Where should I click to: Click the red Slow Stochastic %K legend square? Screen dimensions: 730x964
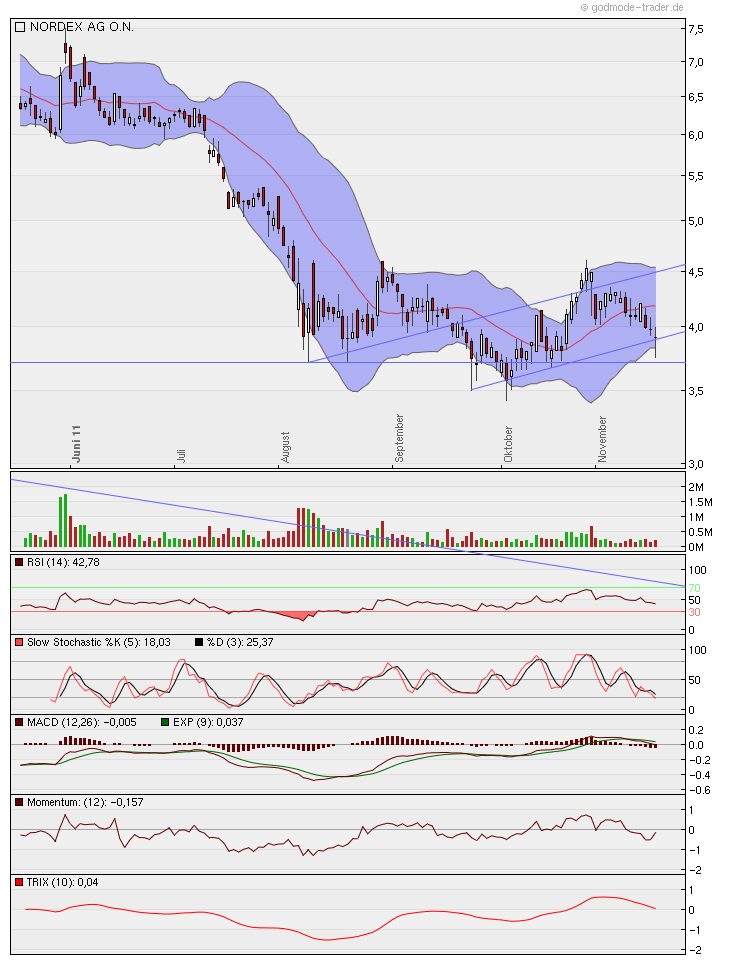click(x=20, y=641)
